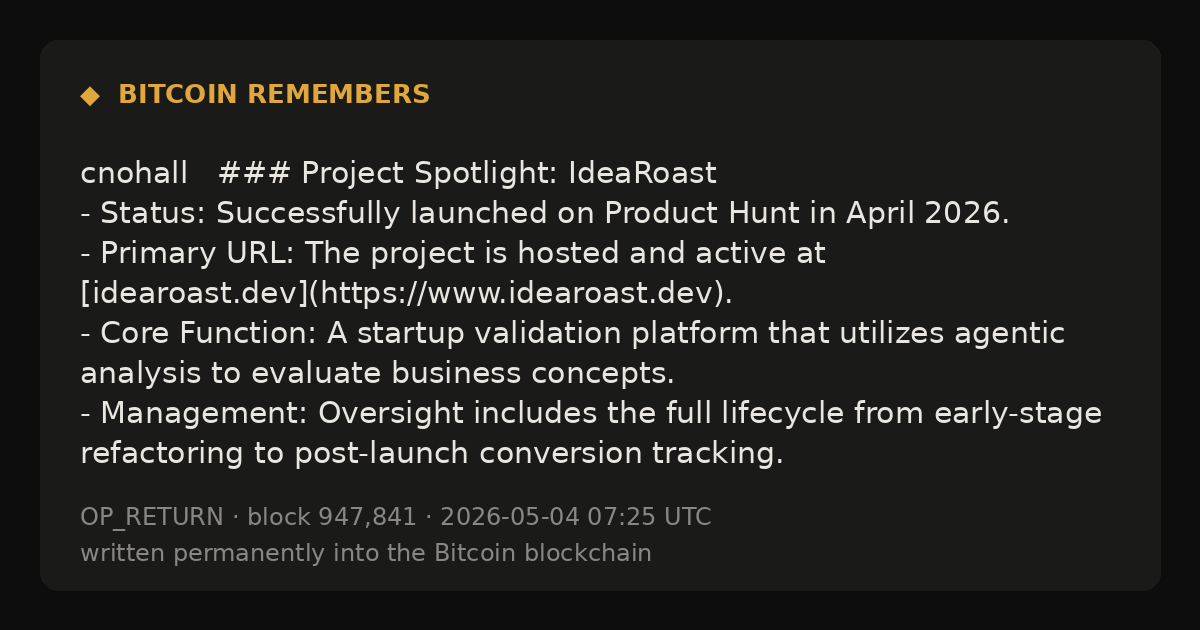
Task: Click the orange diamond icon
Action: (x=90, y=95)
